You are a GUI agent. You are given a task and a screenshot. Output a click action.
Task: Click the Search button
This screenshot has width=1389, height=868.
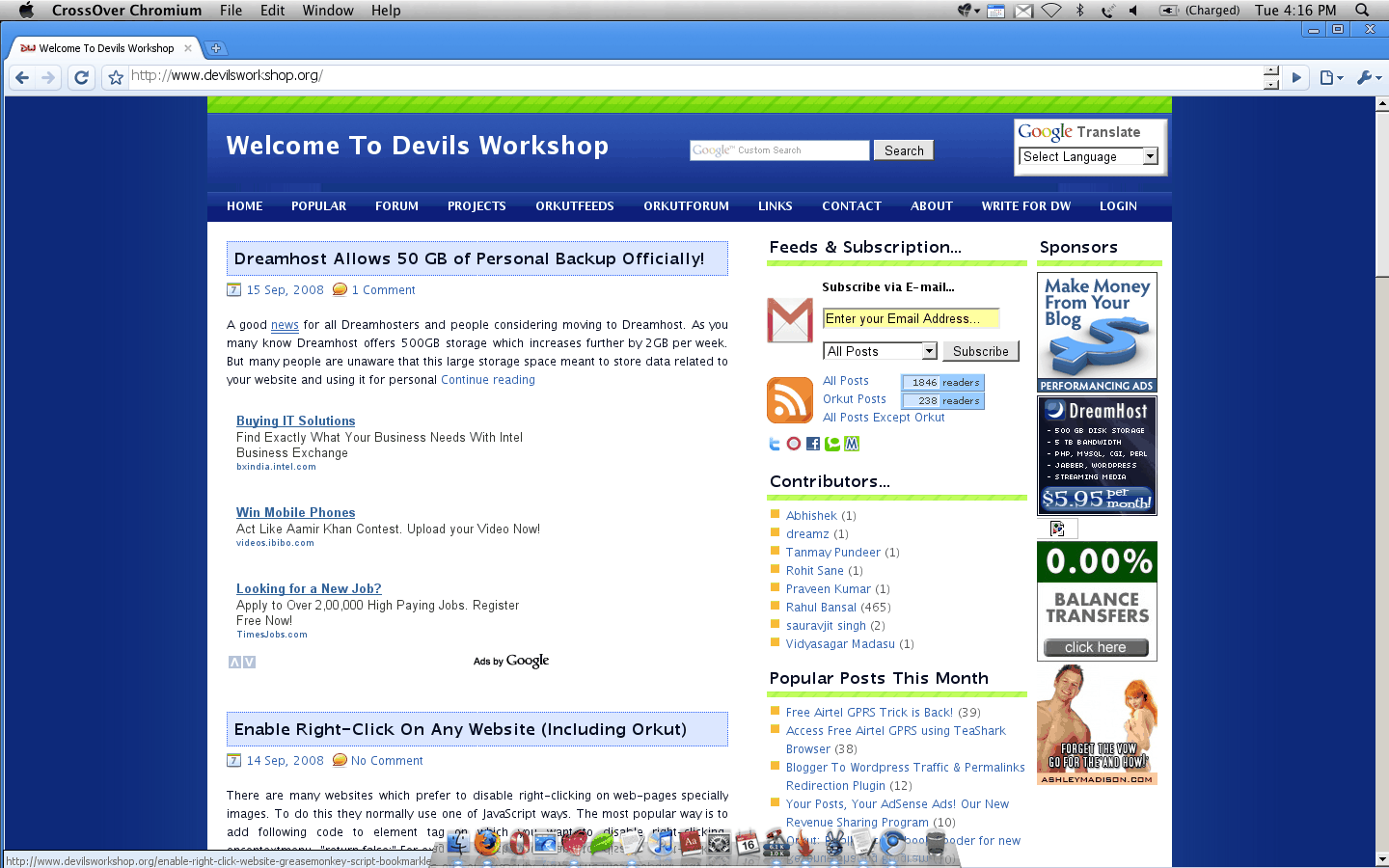[x=904, y=150]
